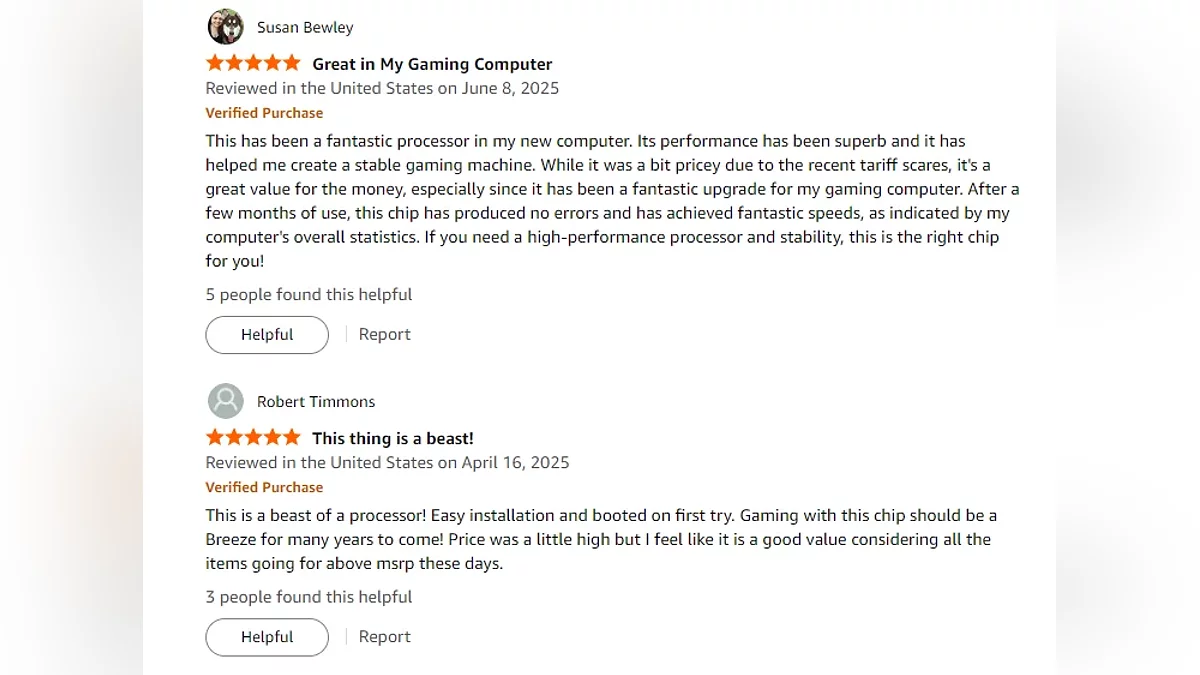Click Verified Purchase label on Robert's review
1200x675 pixels.
coord(264,487)
